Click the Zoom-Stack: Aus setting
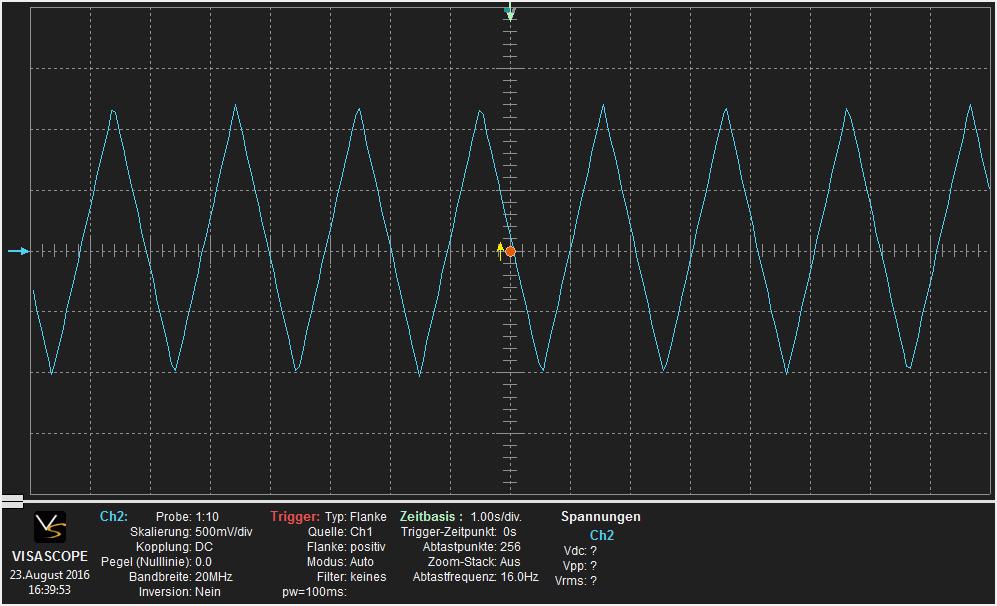Screen dimensions: 997x606 point(474,561)
